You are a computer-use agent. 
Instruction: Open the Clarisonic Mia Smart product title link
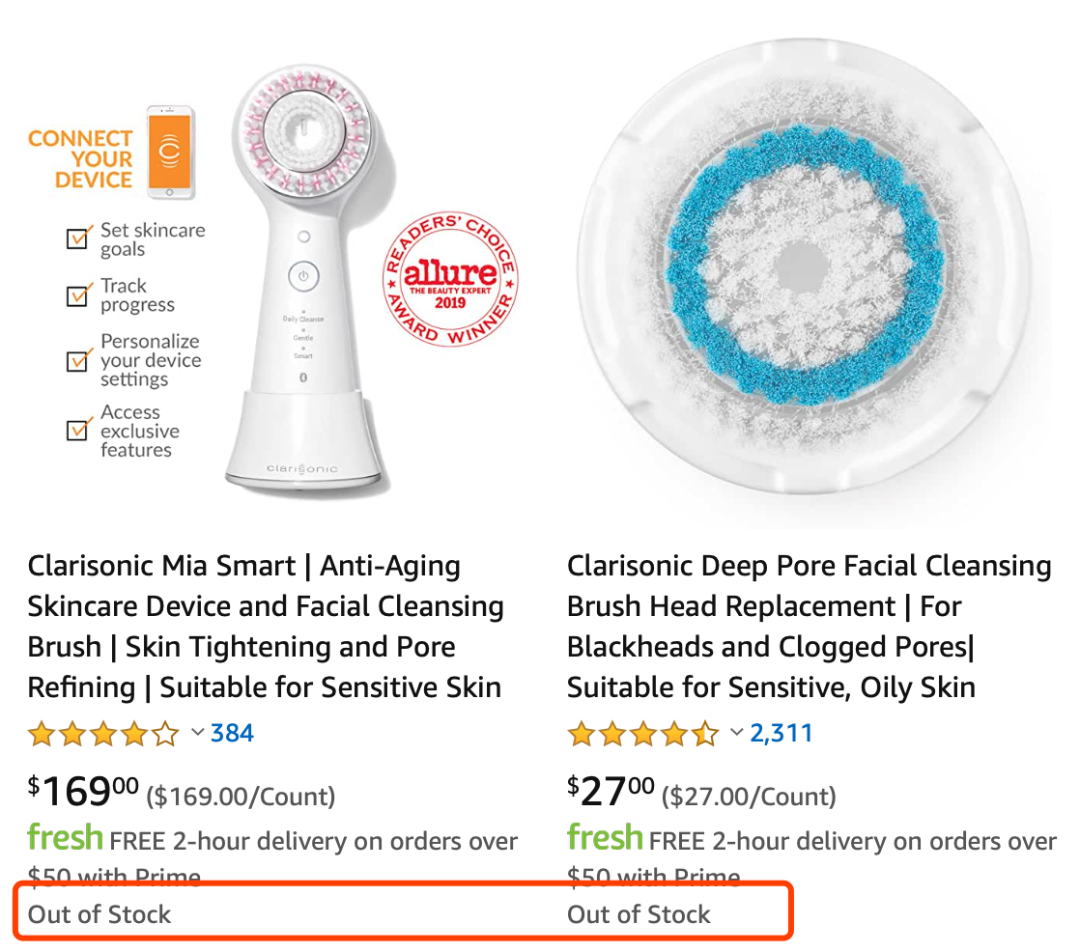265,627
